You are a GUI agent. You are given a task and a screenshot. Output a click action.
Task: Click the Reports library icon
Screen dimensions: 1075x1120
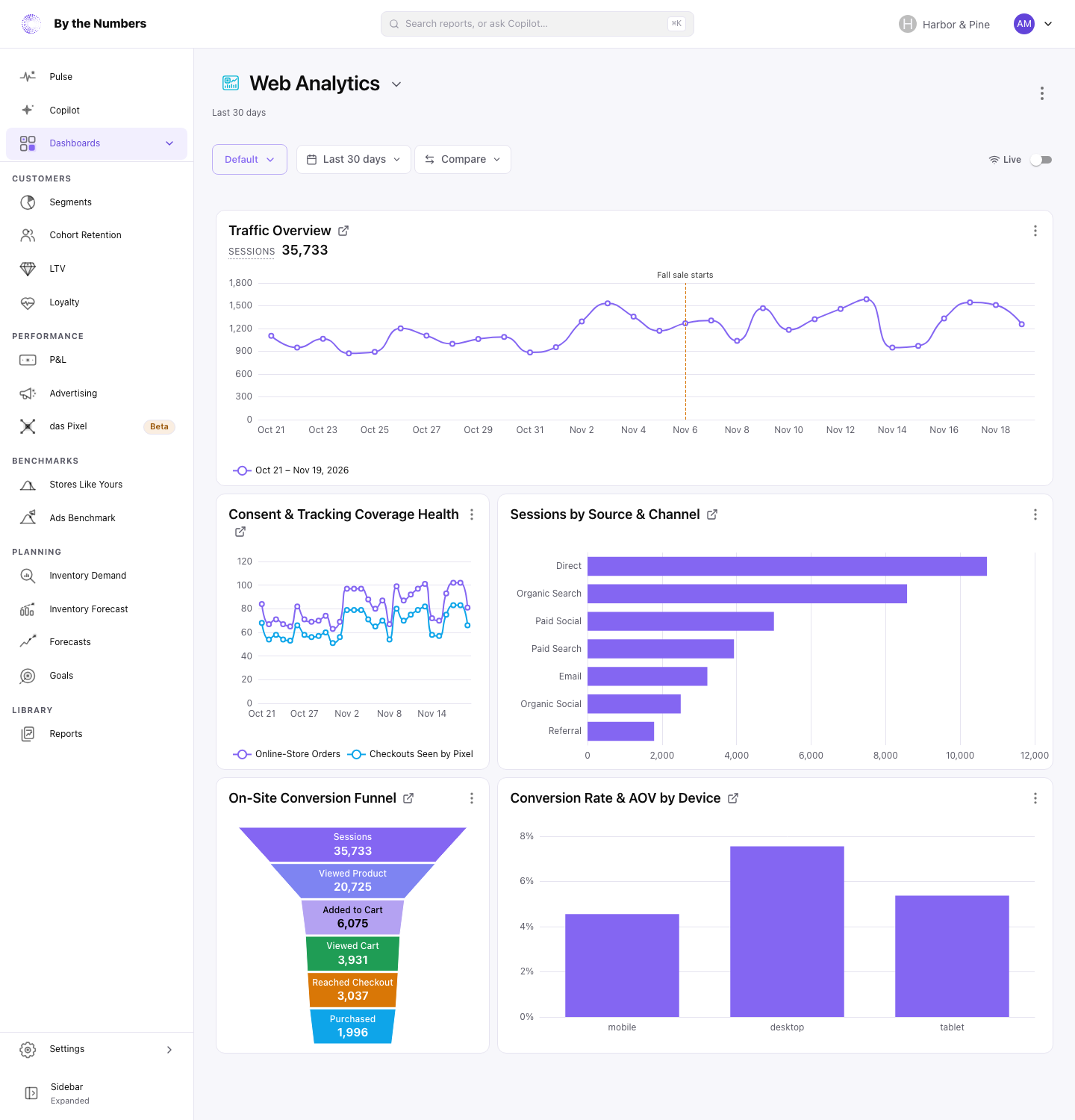click(x=28, y=734)
